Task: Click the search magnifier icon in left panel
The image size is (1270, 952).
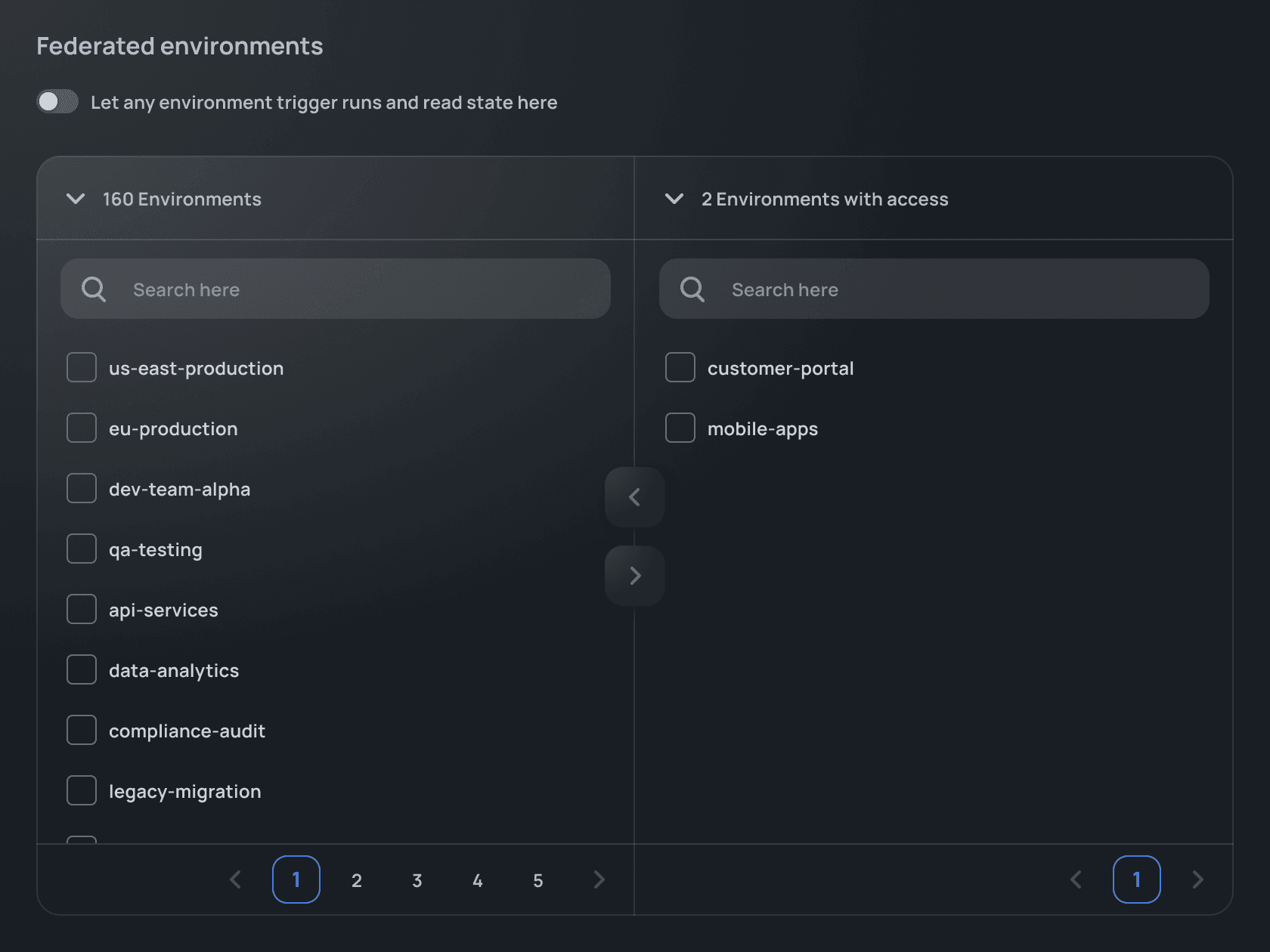Action: [x=94, y=289]
